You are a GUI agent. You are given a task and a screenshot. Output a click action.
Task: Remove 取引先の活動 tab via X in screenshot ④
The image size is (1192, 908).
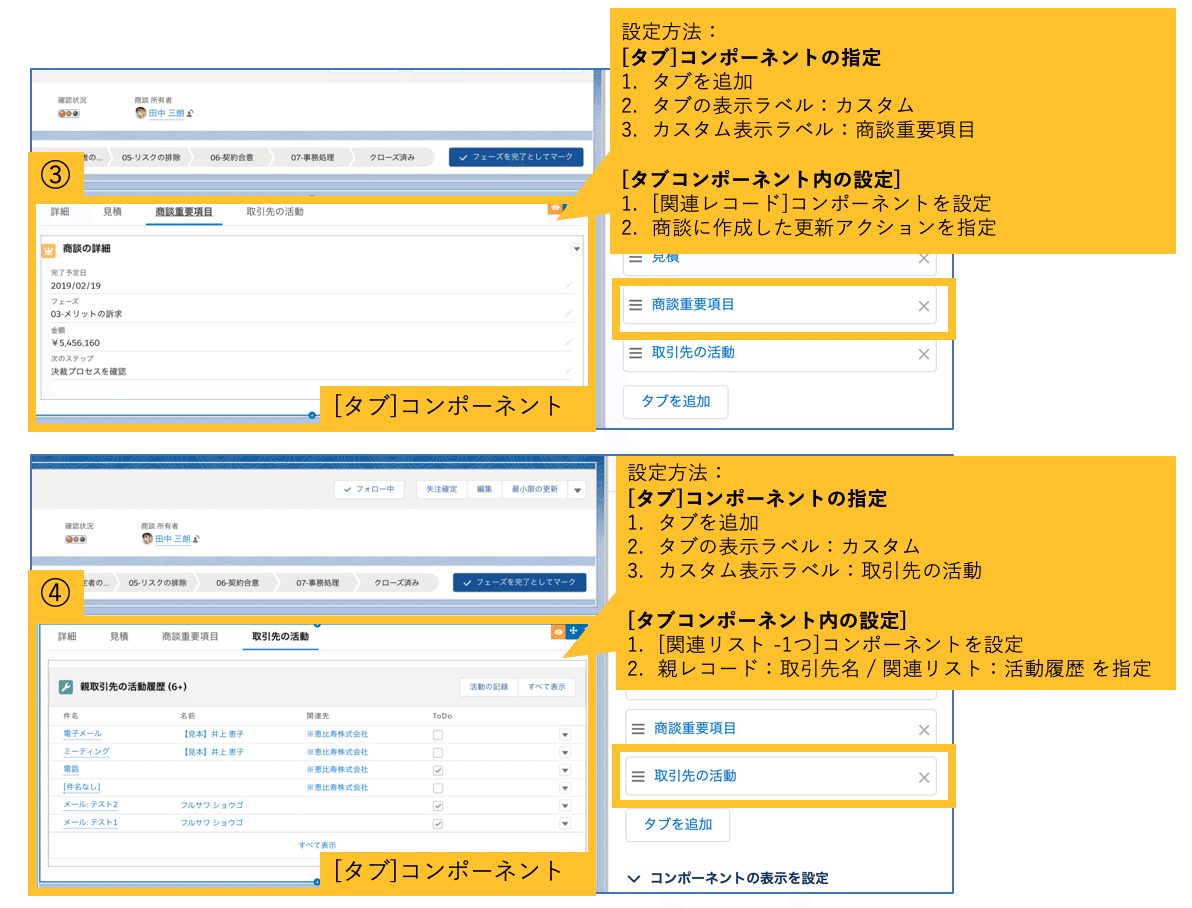click(x=924, y=778)
